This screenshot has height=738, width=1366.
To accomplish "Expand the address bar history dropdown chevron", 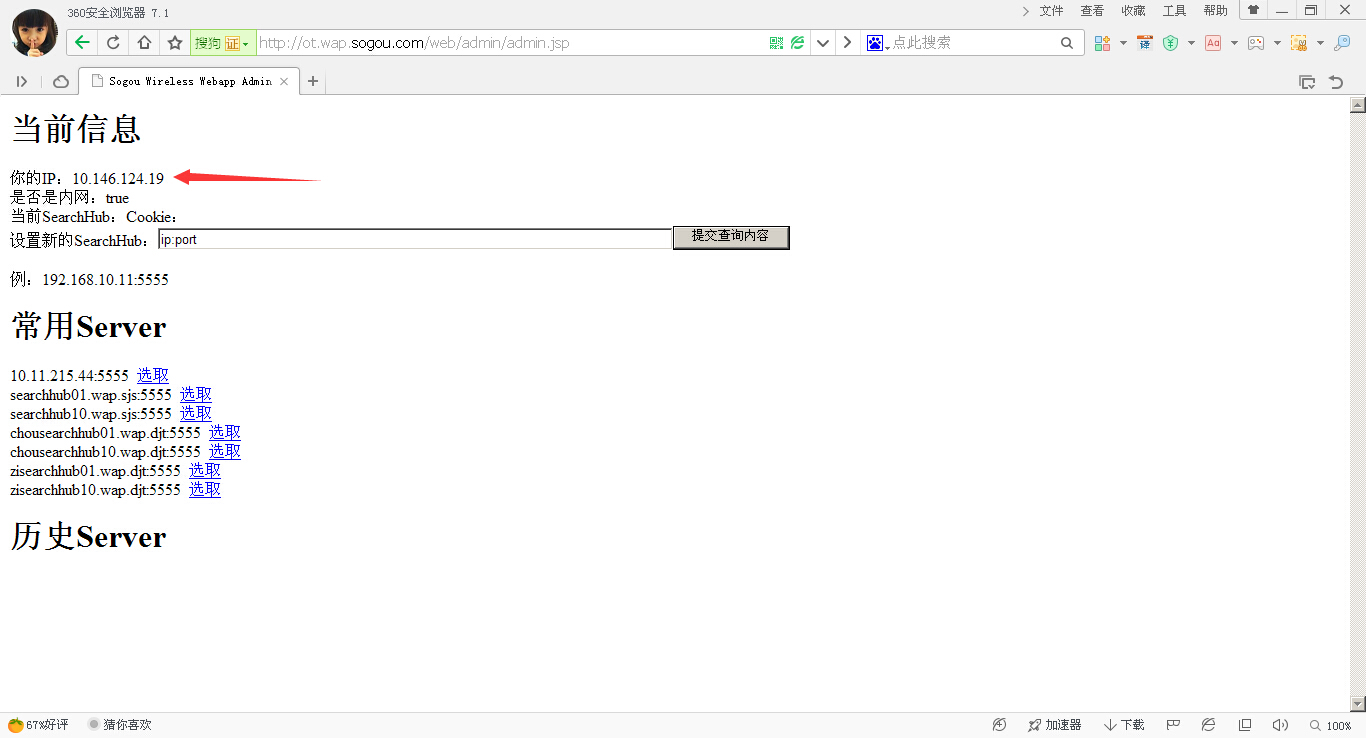I will (x=823, y=43).
